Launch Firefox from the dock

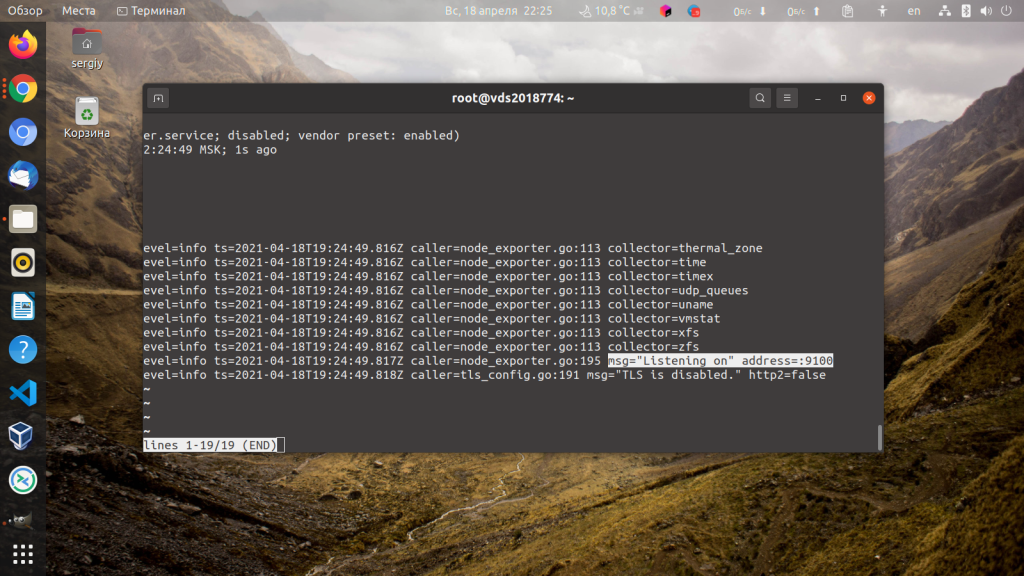tap(23, 45)
